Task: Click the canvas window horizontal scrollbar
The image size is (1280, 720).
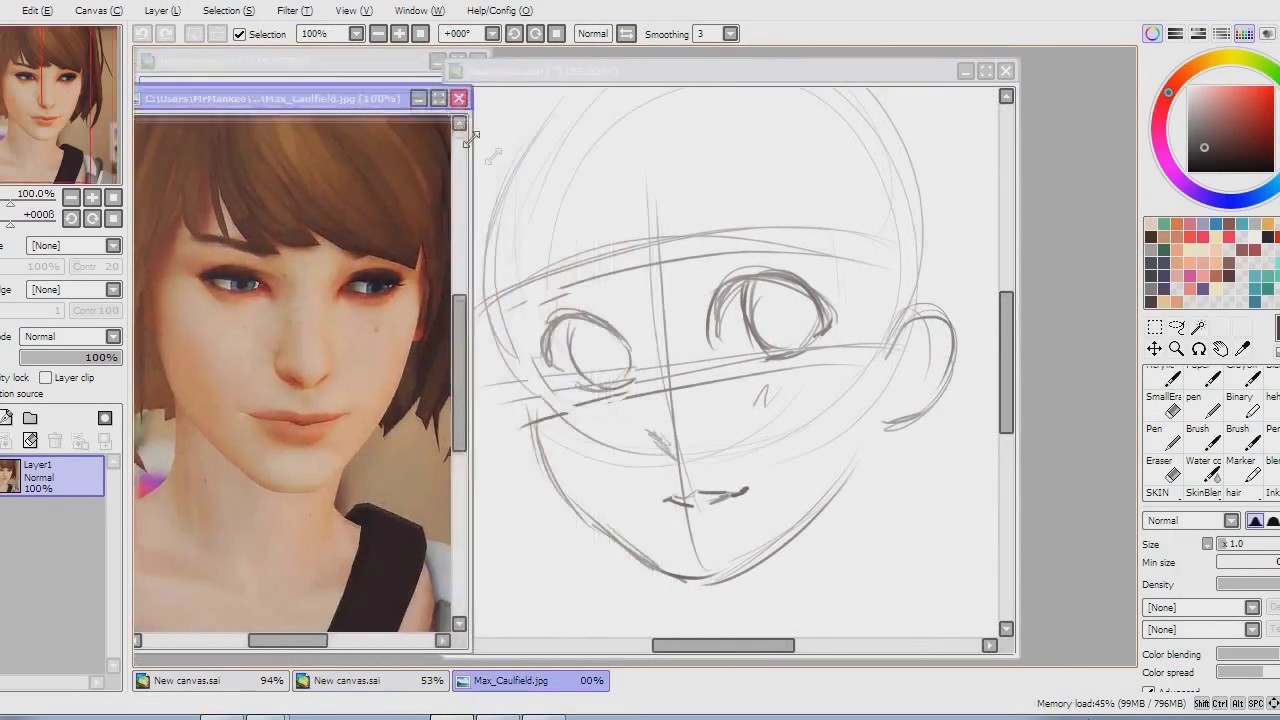Action: [x=723, y=646]
